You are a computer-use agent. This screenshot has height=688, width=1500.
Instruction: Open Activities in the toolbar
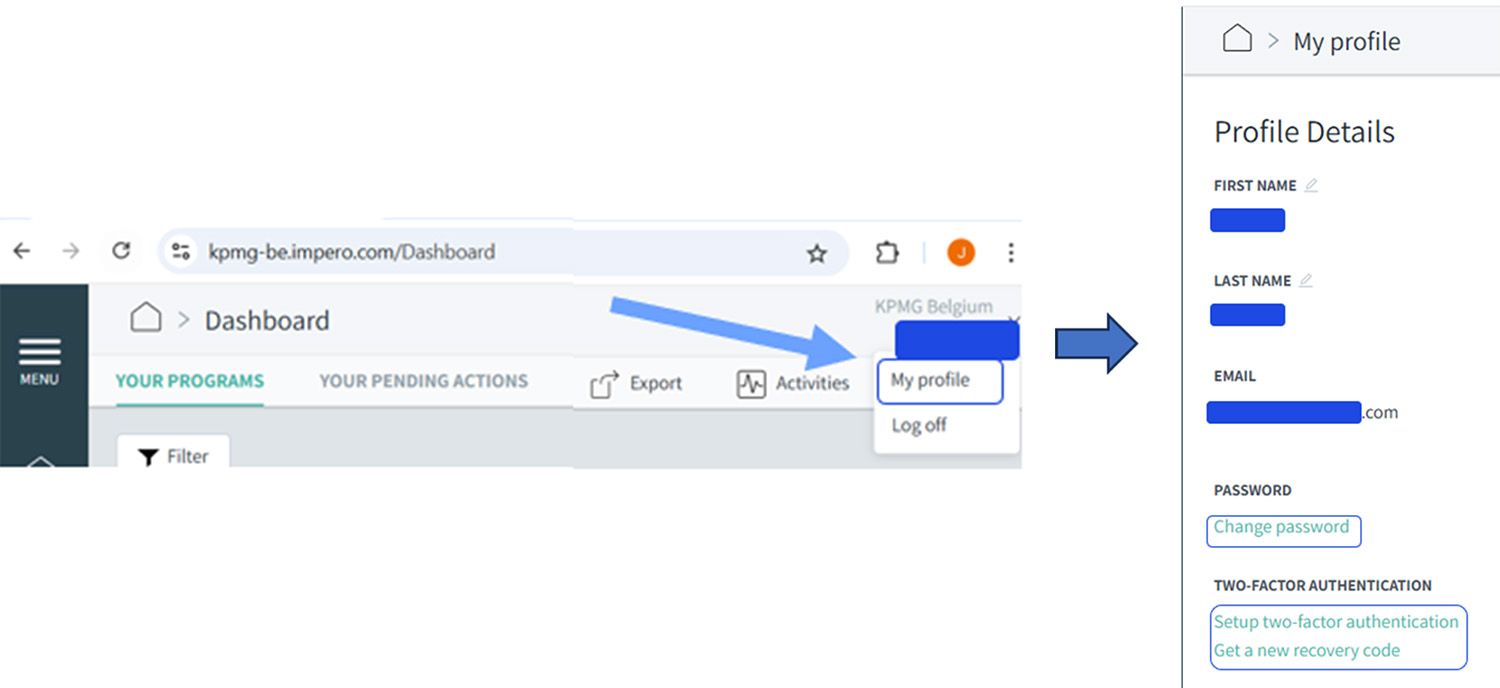(x=793, y=383)
